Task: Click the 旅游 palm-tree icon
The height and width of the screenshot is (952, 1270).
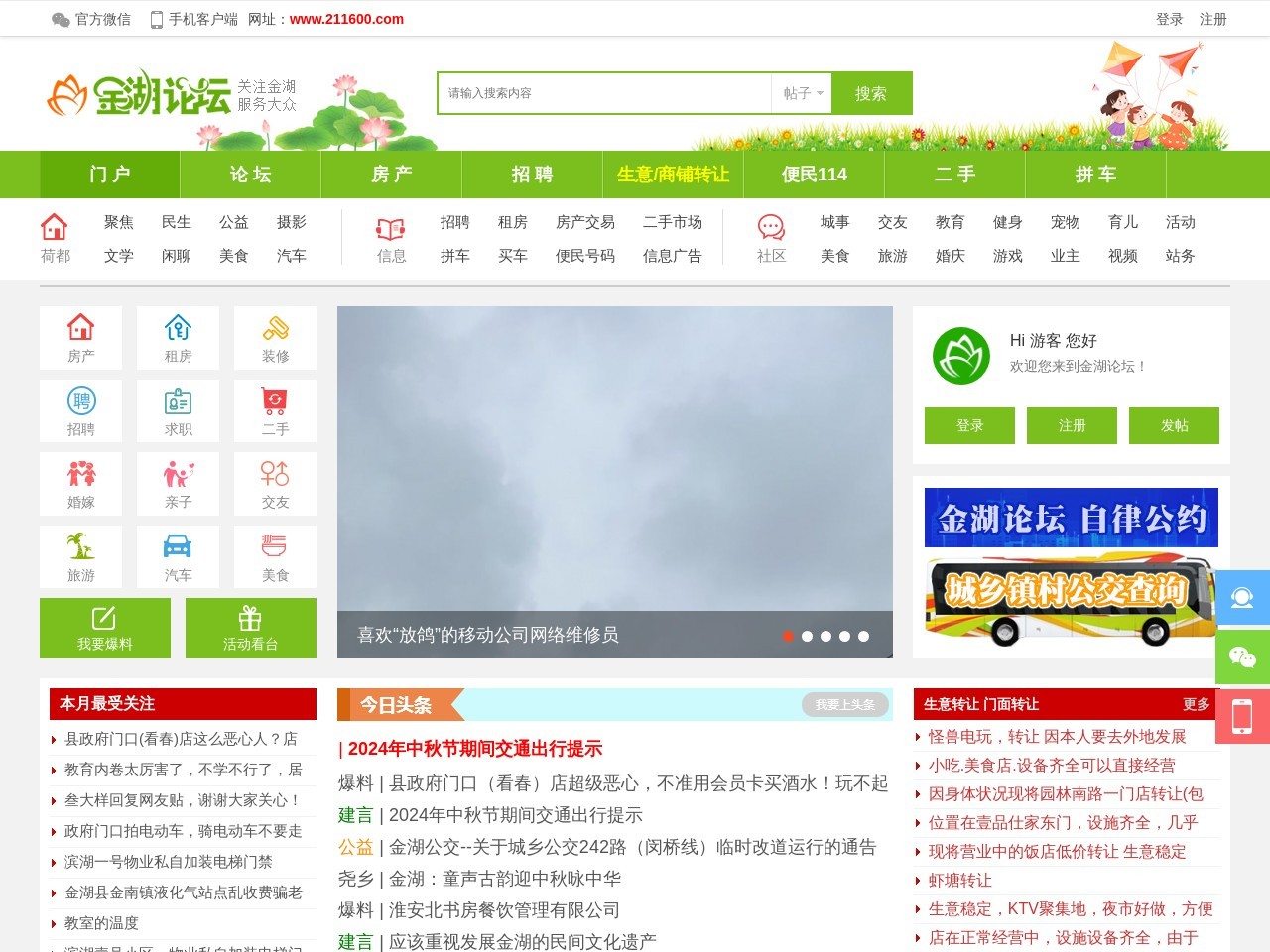Action: 80,555
